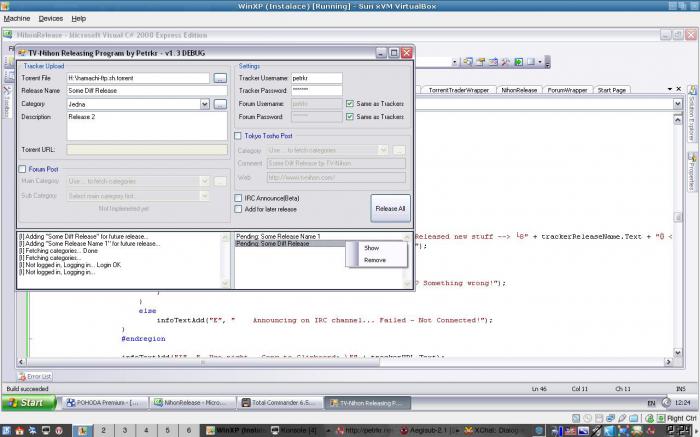Click the Windows XP Start button

(x=29, y=403)
